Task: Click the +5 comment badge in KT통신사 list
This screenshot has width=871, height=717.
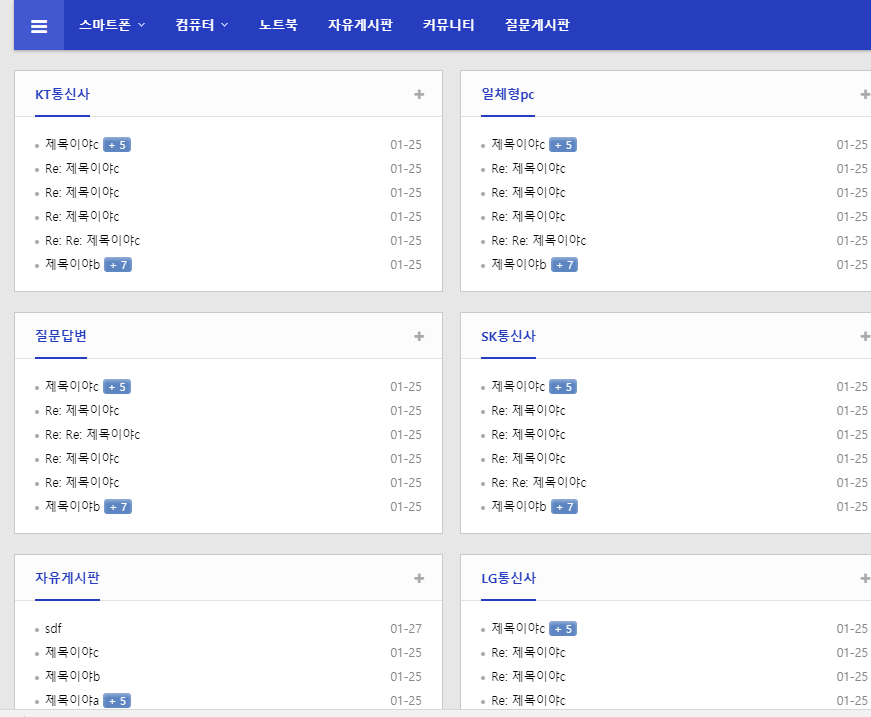Action: coord(117,145)
